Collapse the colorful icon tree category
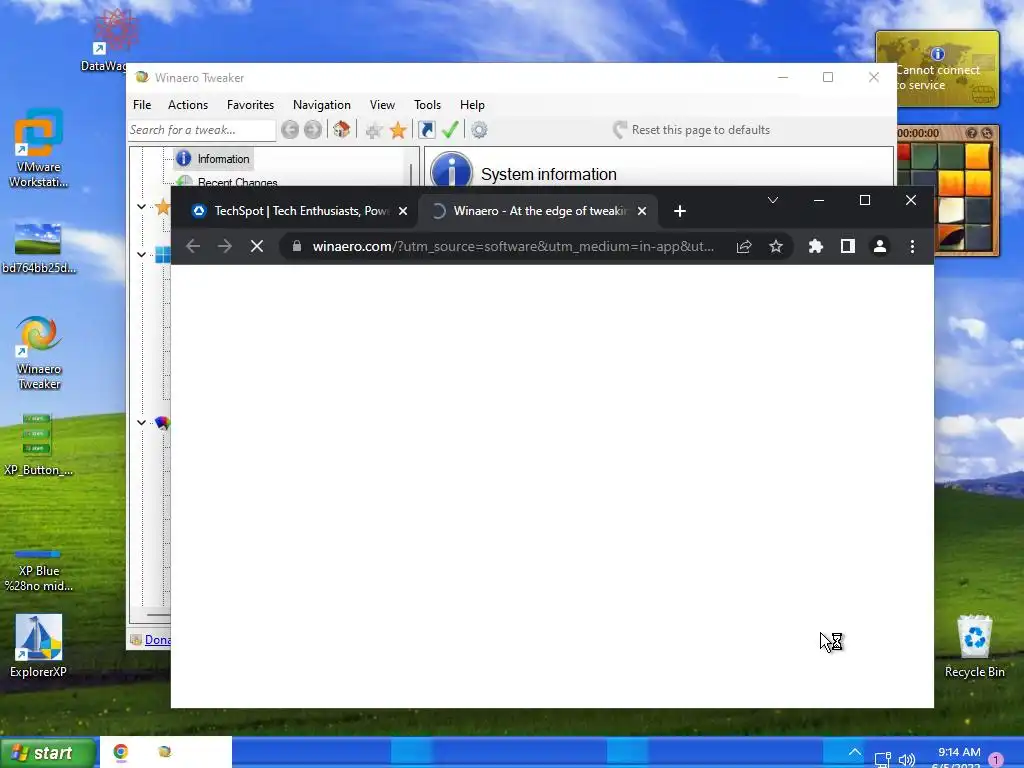This screenshot has width=1024, height=768. 141,423
